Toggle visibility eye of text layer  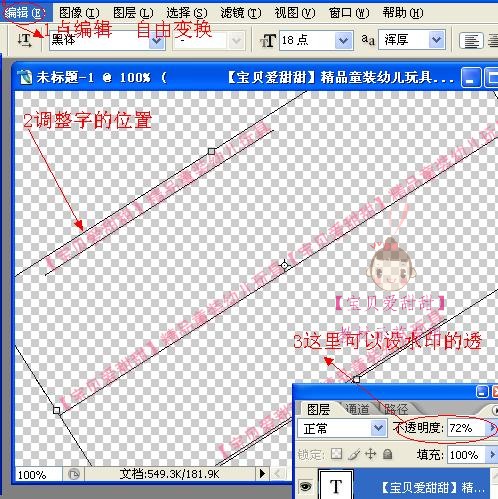click(x=305, y=487)
